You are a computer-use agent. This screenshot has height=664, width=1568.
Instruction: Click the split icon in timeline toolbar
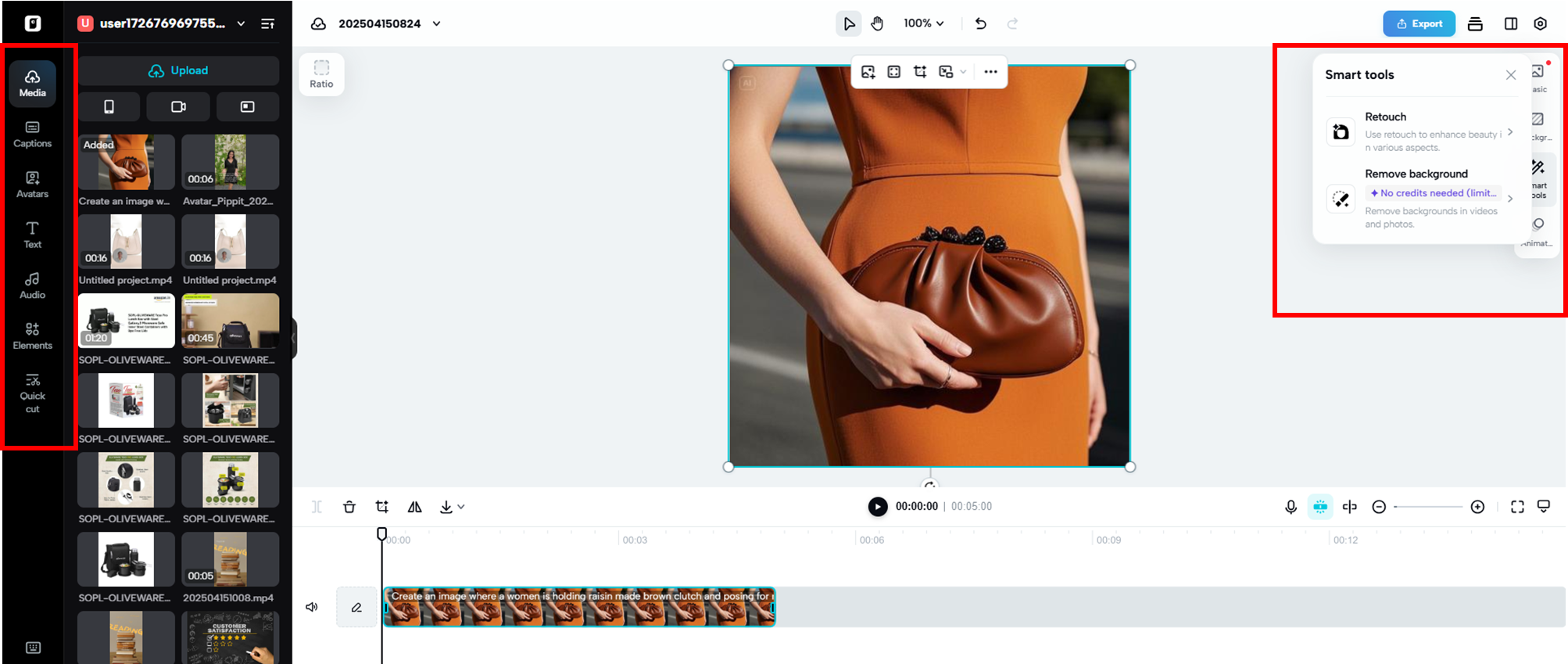tap(317, 507)
